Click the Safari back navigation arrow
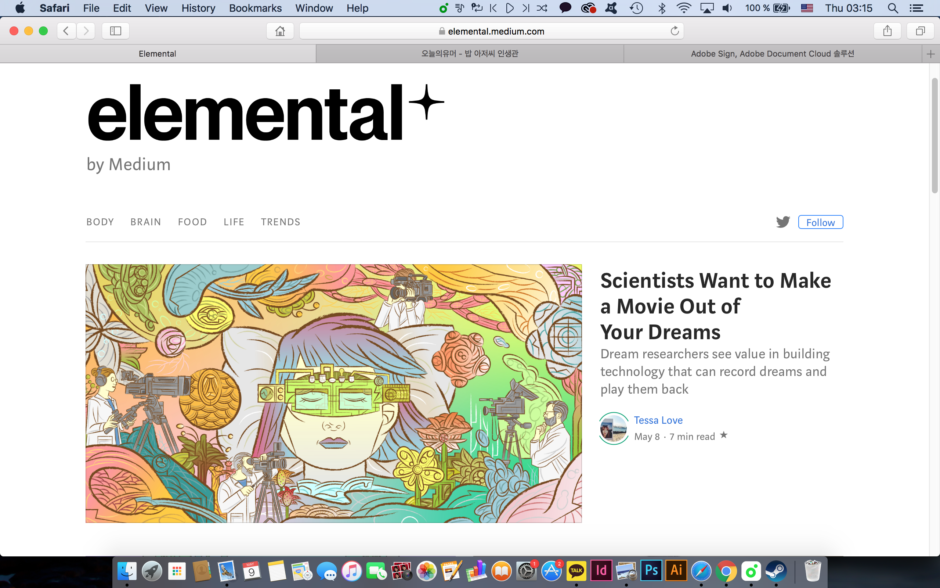 [x=66, y=31]
